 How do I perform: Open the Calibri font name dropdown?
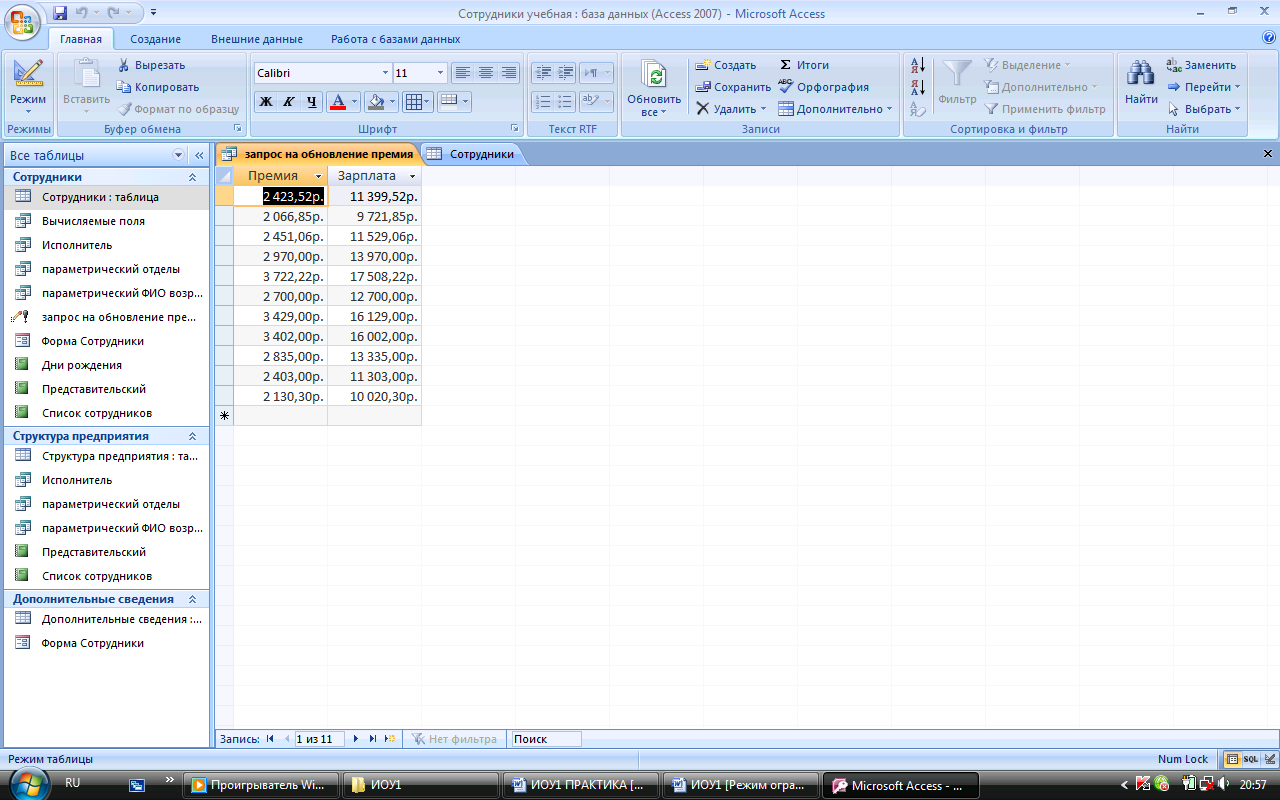click(385, 73)
